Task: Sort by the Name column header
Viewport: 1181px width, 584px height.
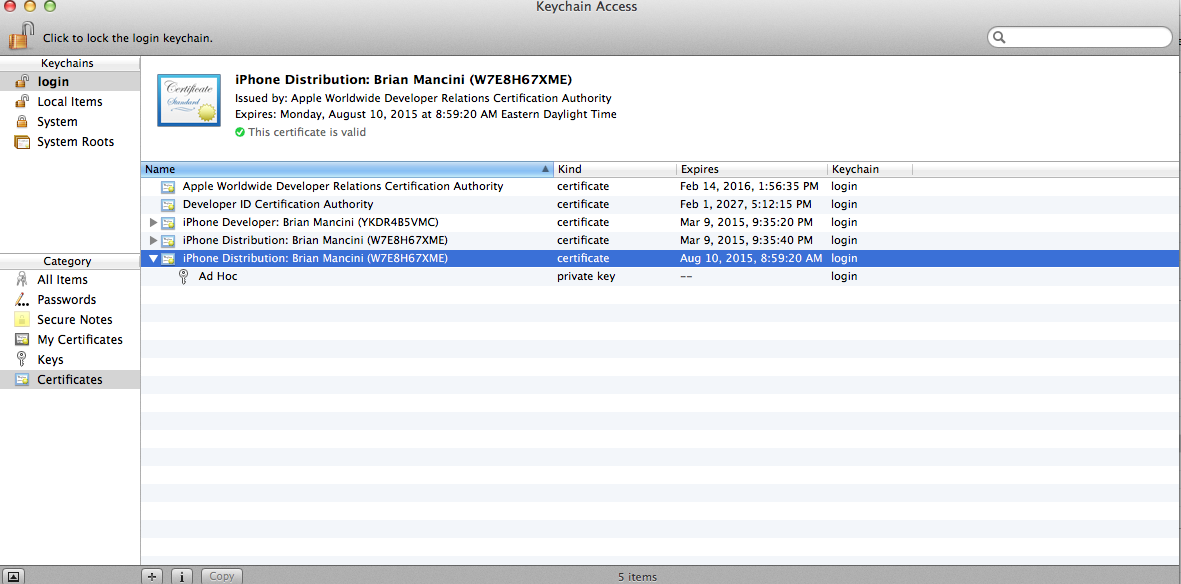Action: tap(347, 170)
